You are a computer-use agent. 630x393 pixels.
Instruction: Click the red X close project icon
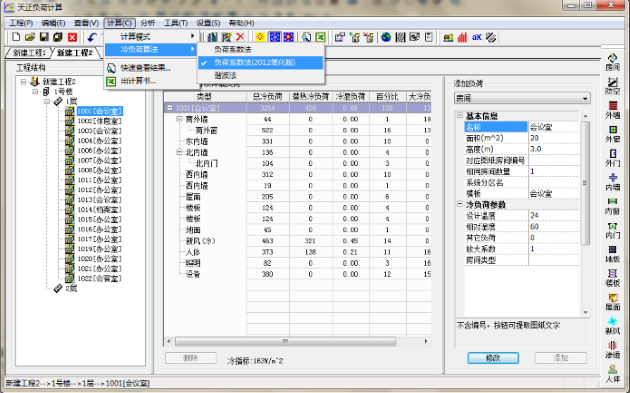coord(72,37)
